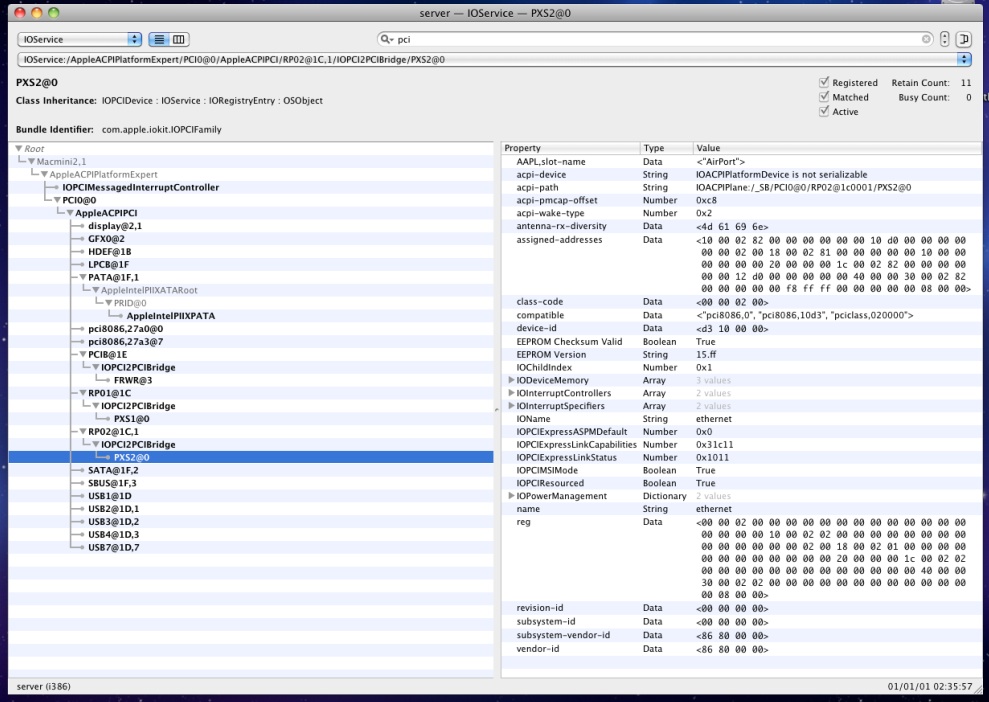Select the USB2@1D,1 entry
This screenshot has width=989, height=702.
coord(114,508)
